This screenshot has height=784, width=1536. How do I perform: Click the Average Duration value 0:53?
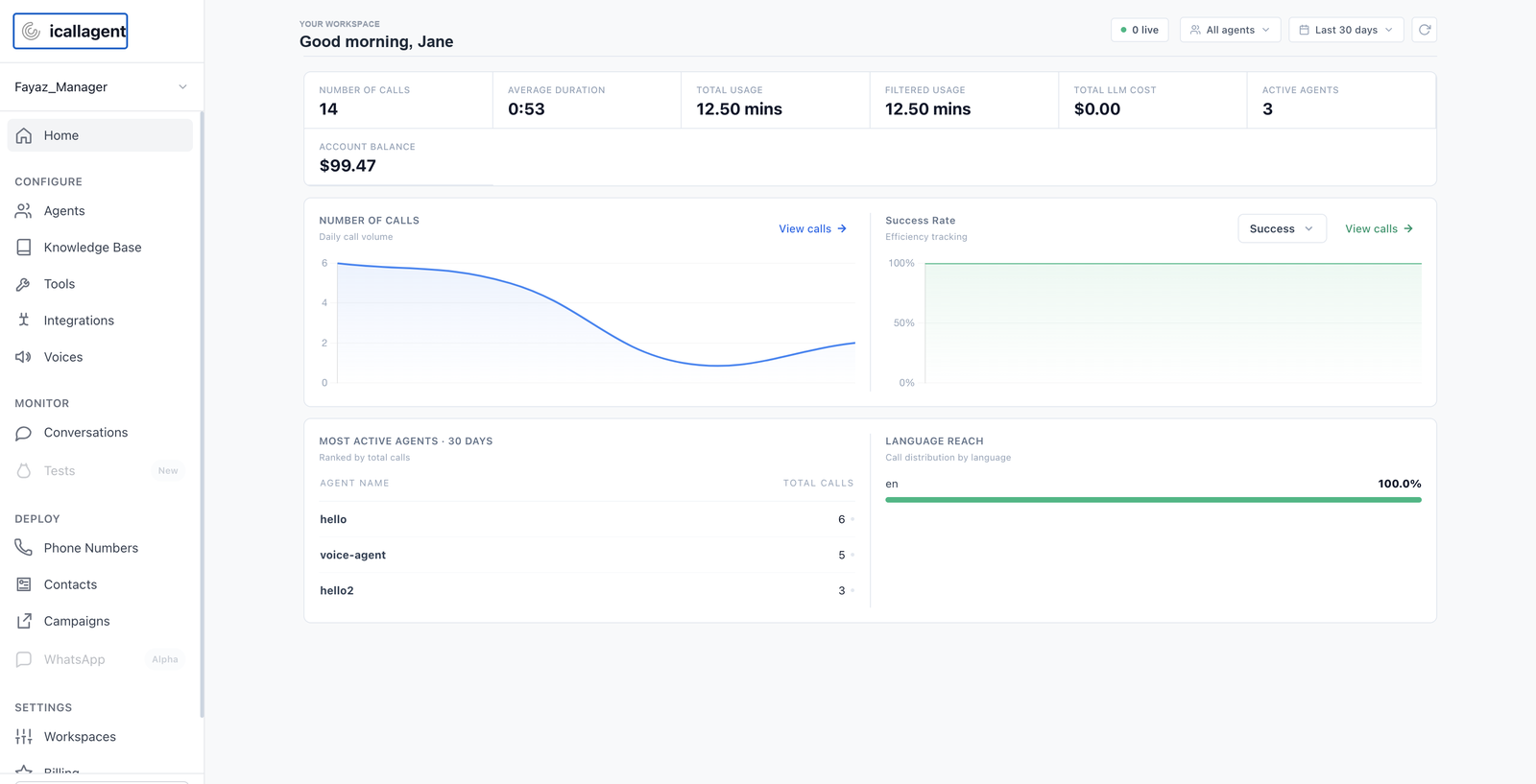point(526,109)
